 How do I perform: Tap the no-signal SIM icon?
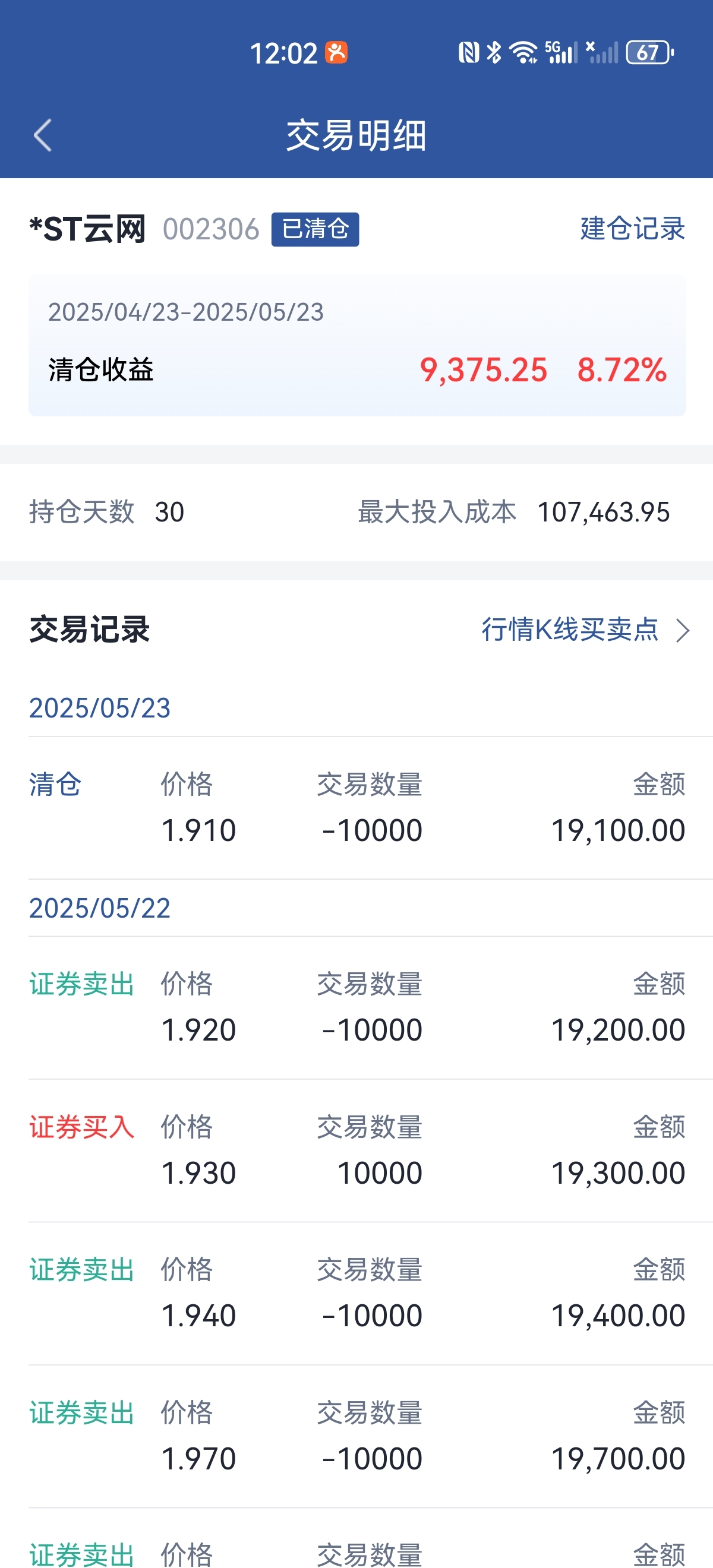click(602, 53)
